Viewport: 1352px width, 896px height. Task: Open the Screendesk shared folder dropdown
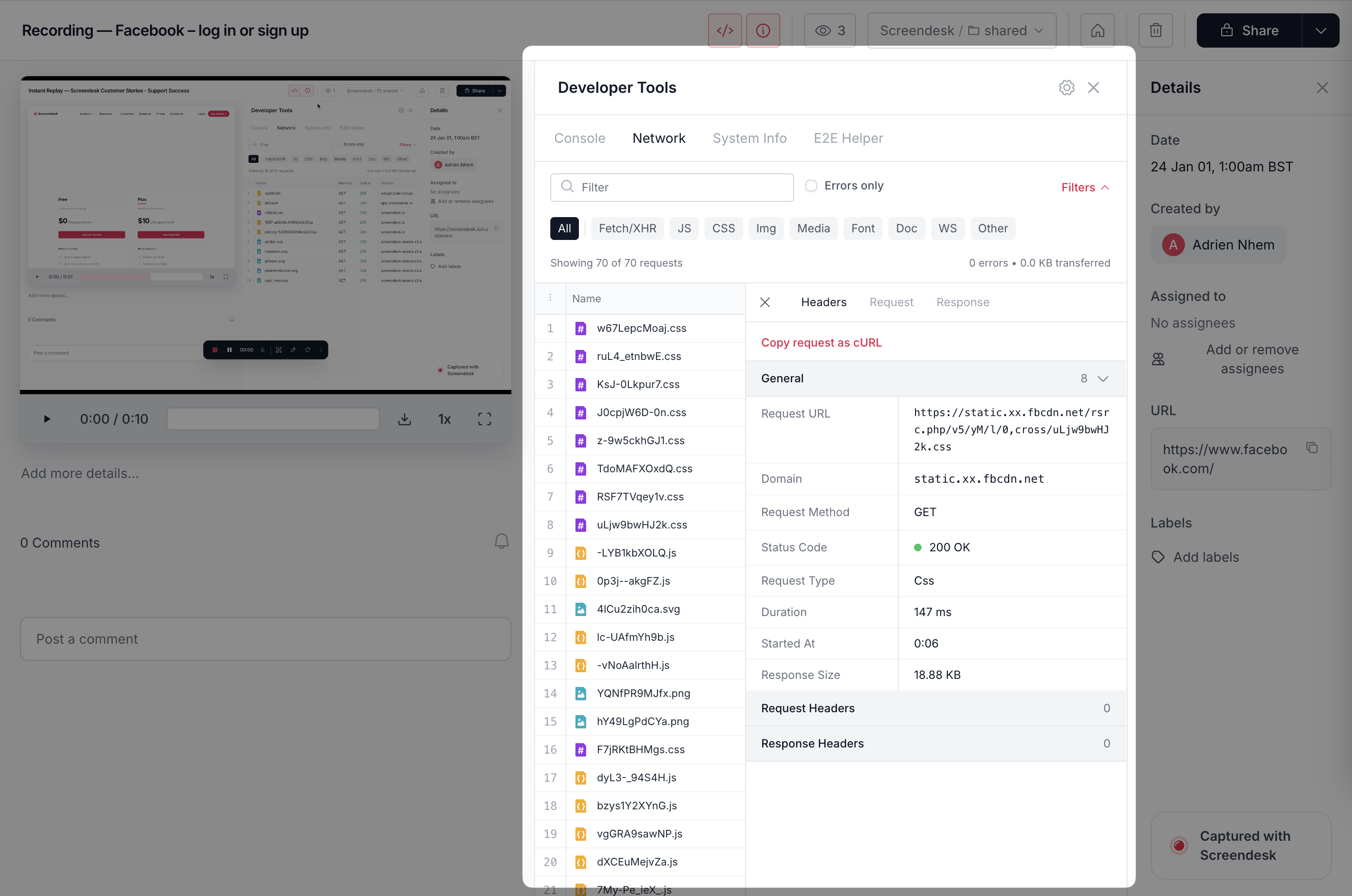[961, 30]
